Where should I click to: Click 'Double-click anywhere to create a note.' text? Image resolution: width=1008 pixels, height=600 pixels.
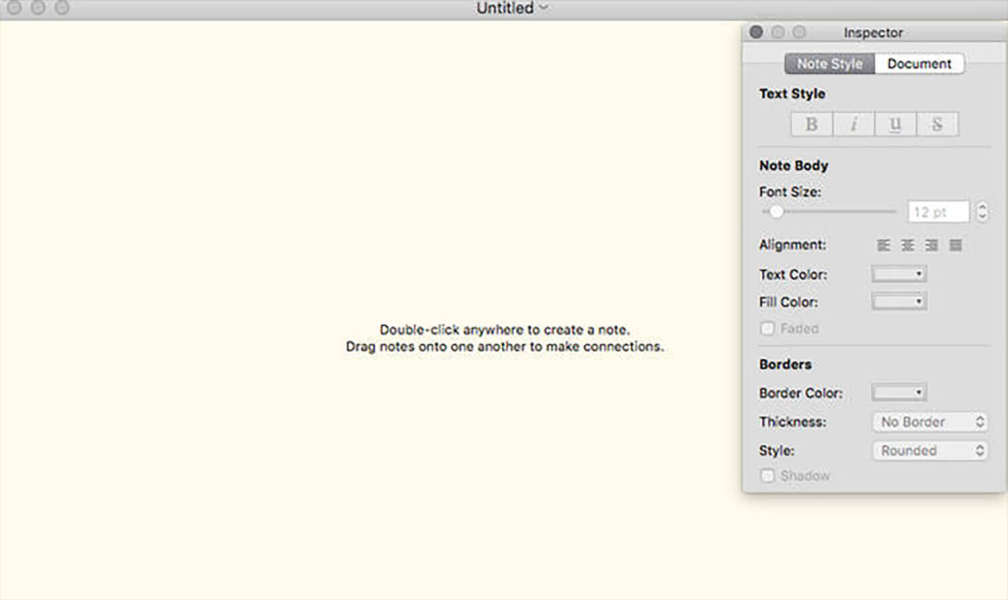coord(505,330)
